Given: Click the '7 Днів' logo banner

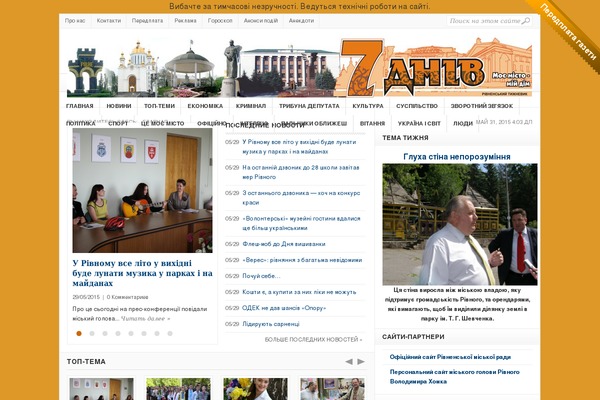Looking at the screenshot, I should pos(299,67).
